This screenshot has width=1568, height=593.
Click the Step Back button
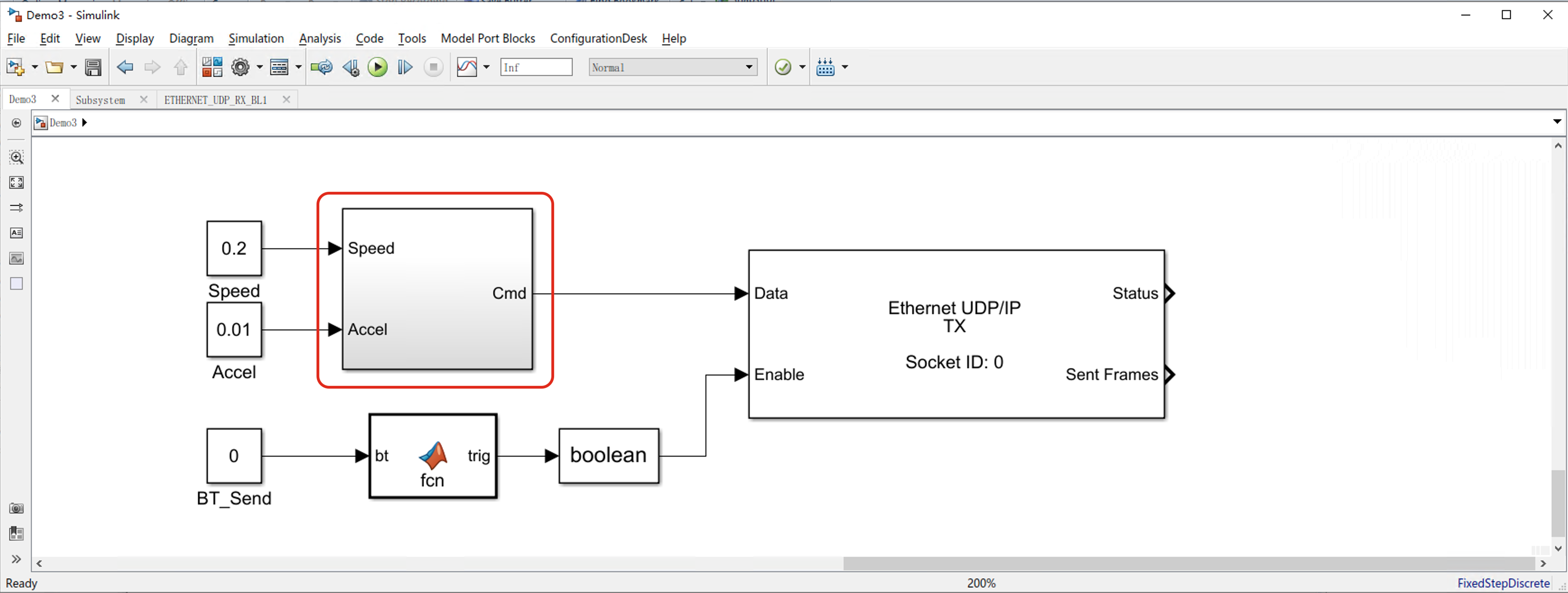pyautogui.click(x=350, y=67)
